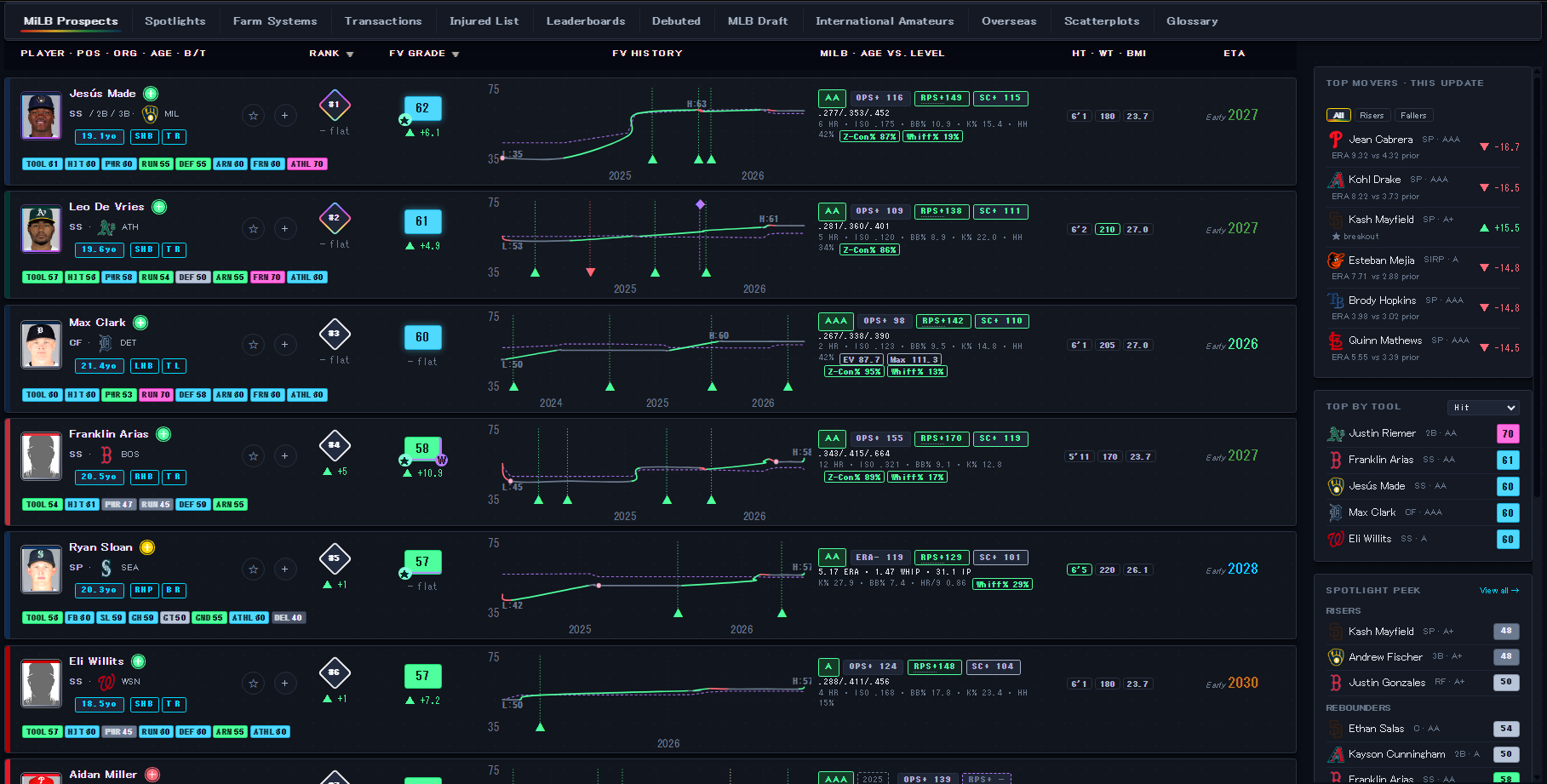Screen dimensions: 1547x784
Task: Click the plus icon for Leo De Vries
Action: [284, 228]
